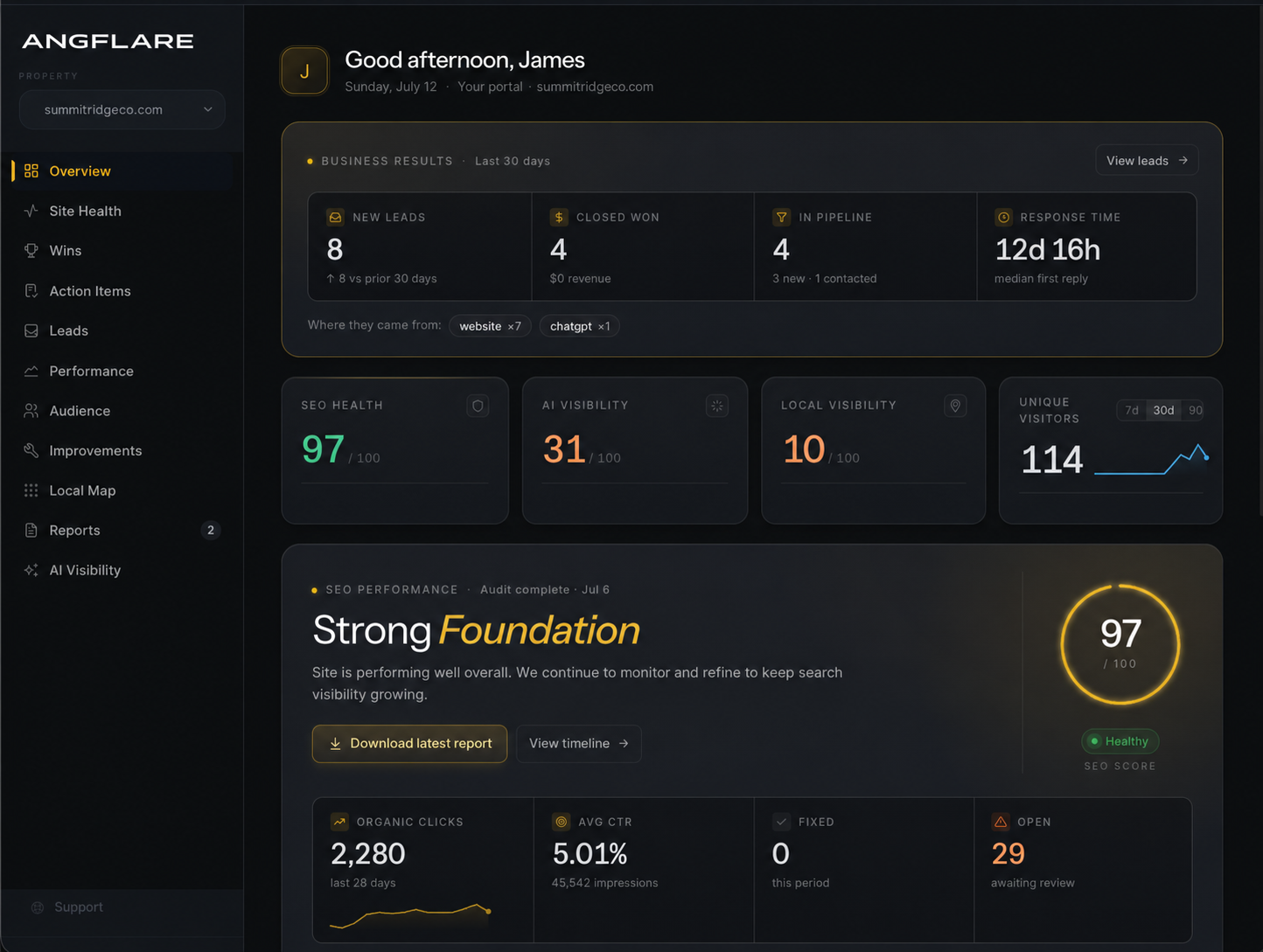Click the 5.01% avg CTR value
Image resolution: width=1263 pixels, height=952 pixels.
tap(590, 854)
